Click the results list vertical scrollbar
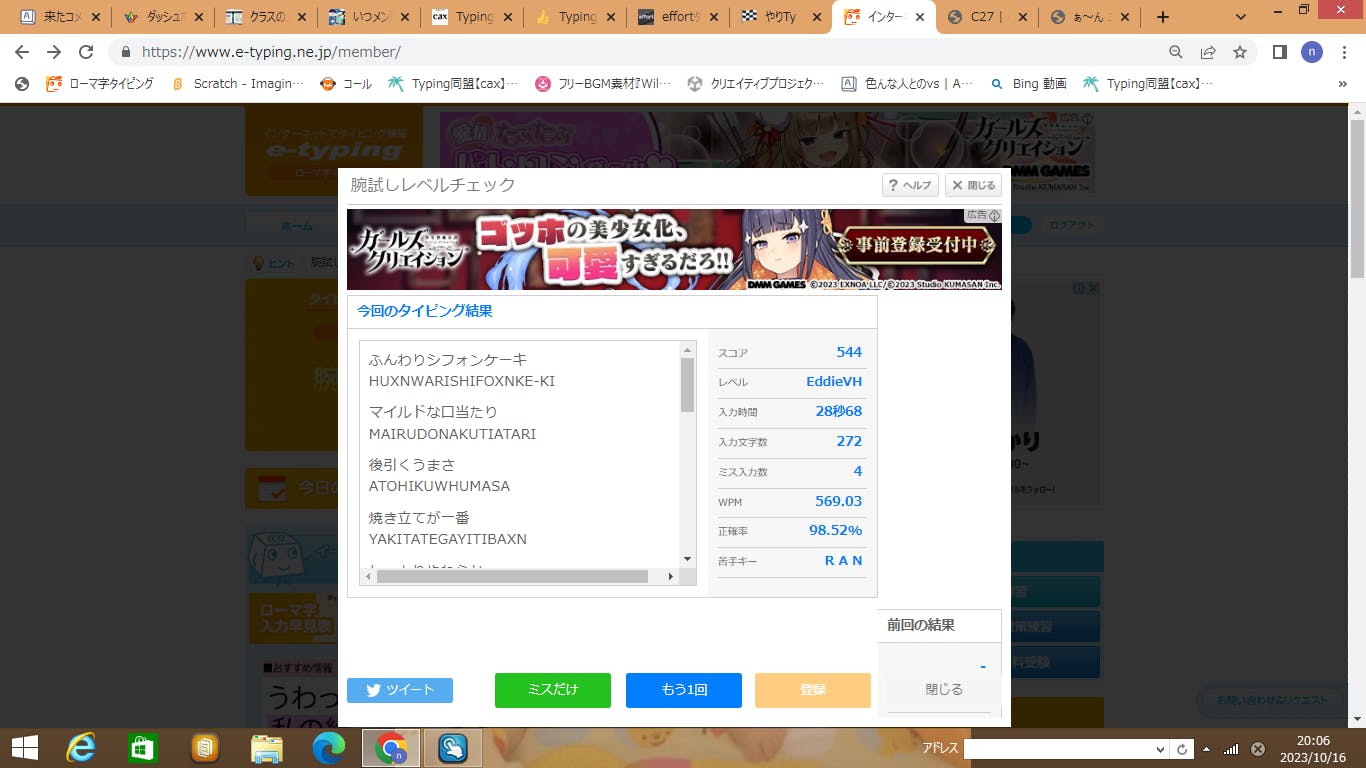 [687, 386]
